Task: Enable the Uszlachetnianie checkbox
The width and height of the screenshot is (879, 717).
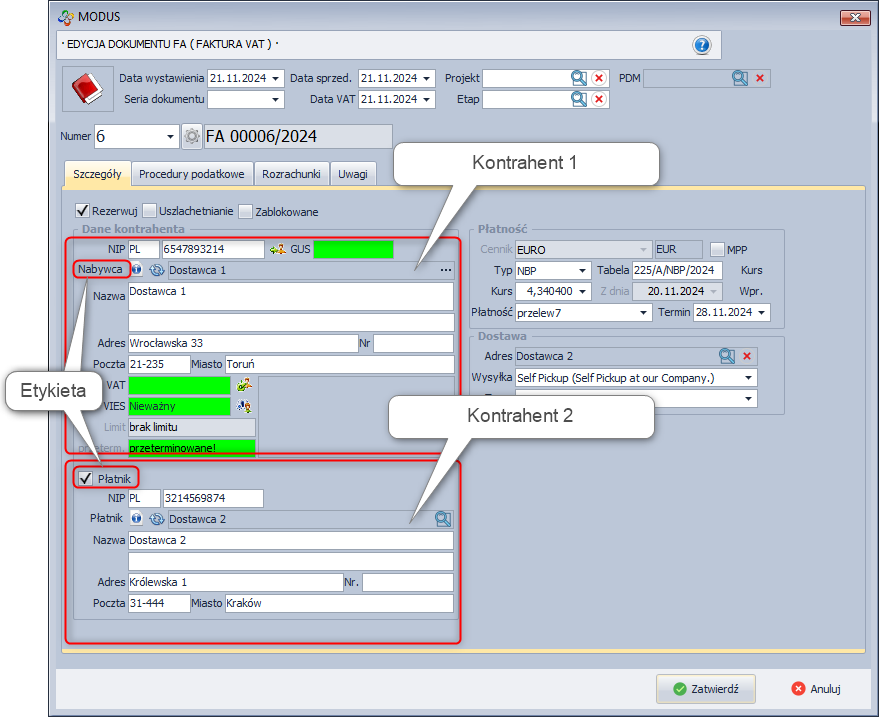Action: pos(149,211)
